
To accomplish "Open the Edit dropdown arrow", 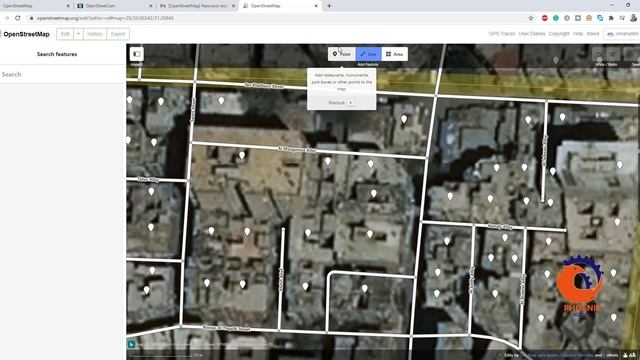I will point(78,34).
